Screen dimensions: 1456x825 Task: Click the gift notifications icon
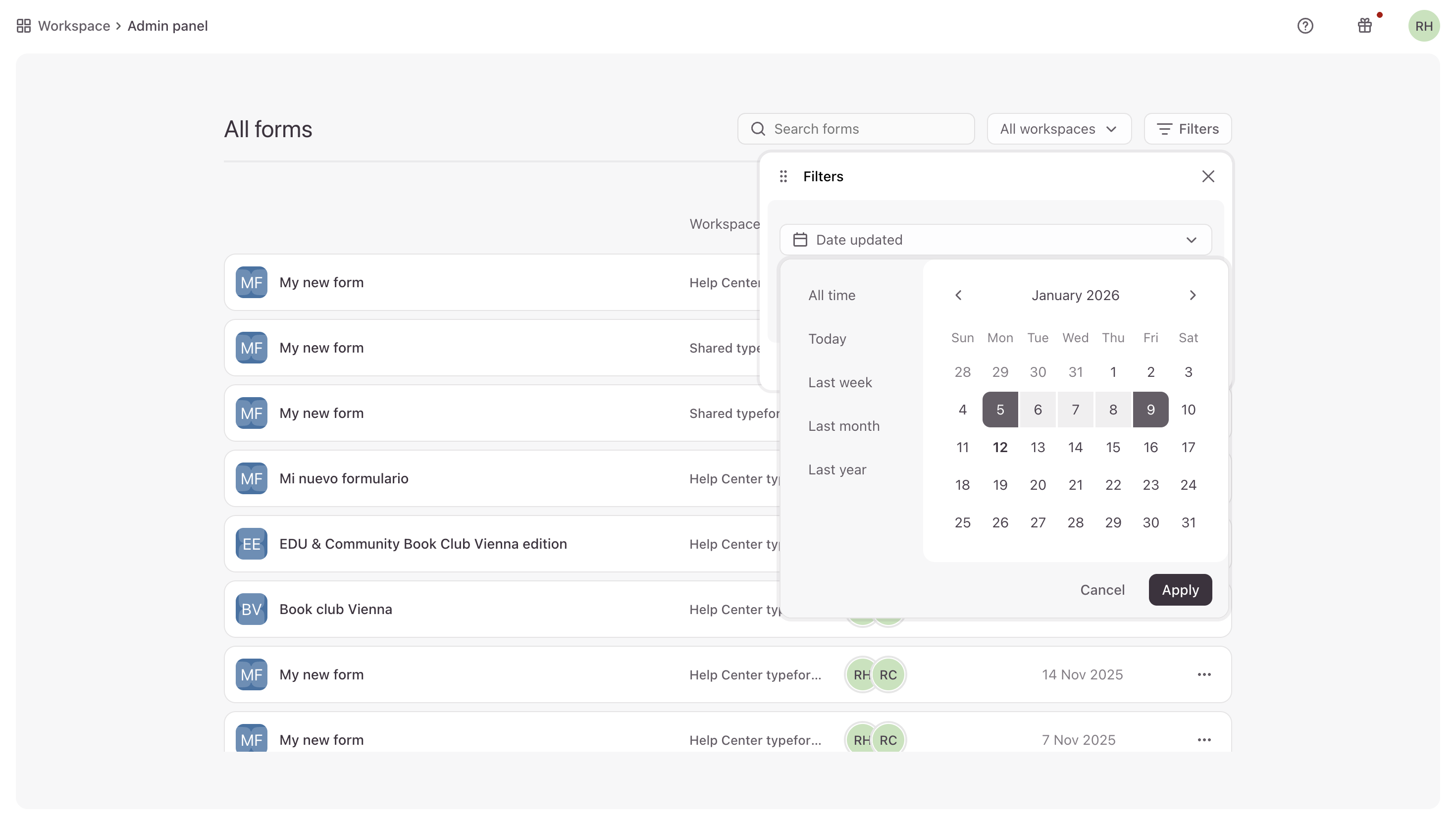(1364, 26)
